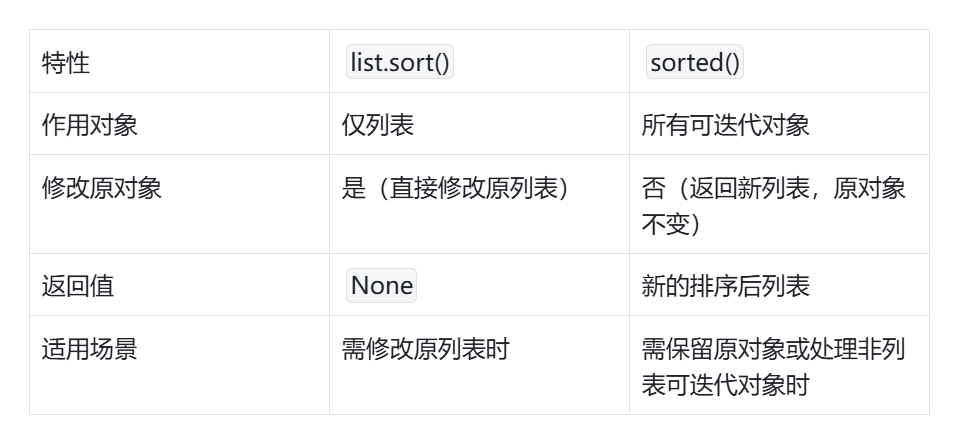This screenshot has height=439, width=973.
Task: Click the 修改原对象 row label
Action: point(102,189)
